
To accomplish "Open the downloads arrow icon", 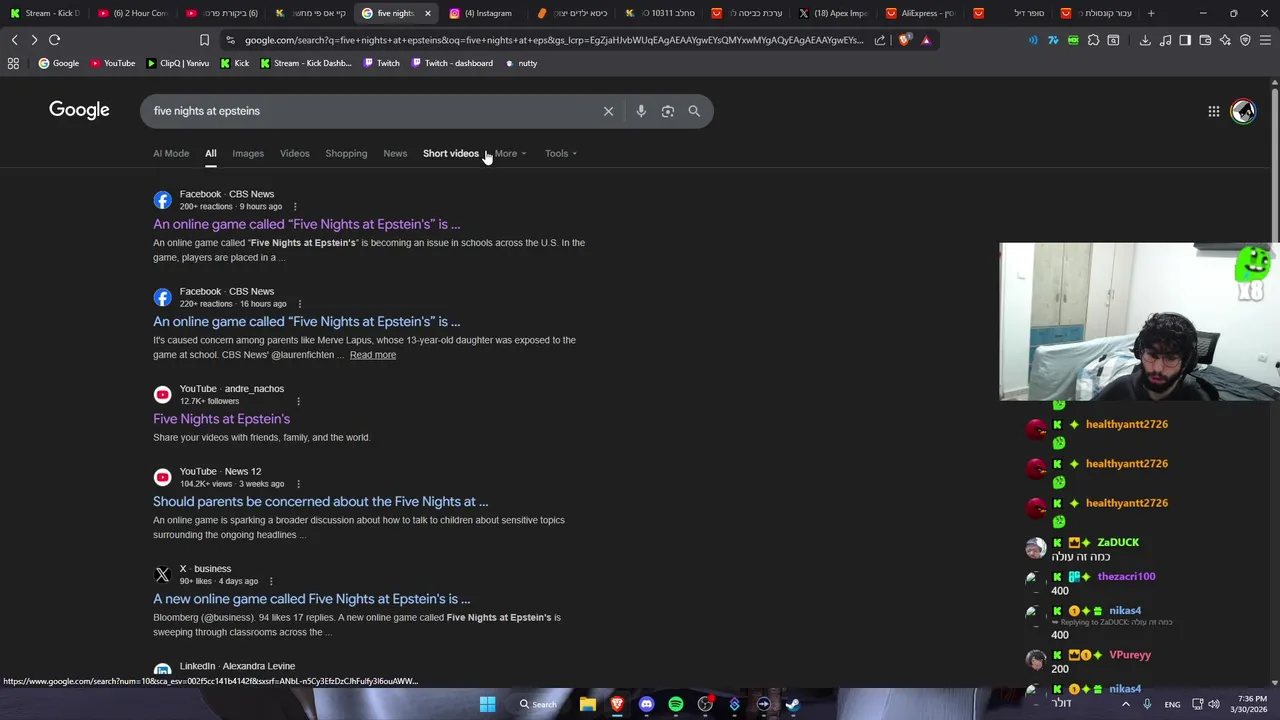I will click(1145, 40).
